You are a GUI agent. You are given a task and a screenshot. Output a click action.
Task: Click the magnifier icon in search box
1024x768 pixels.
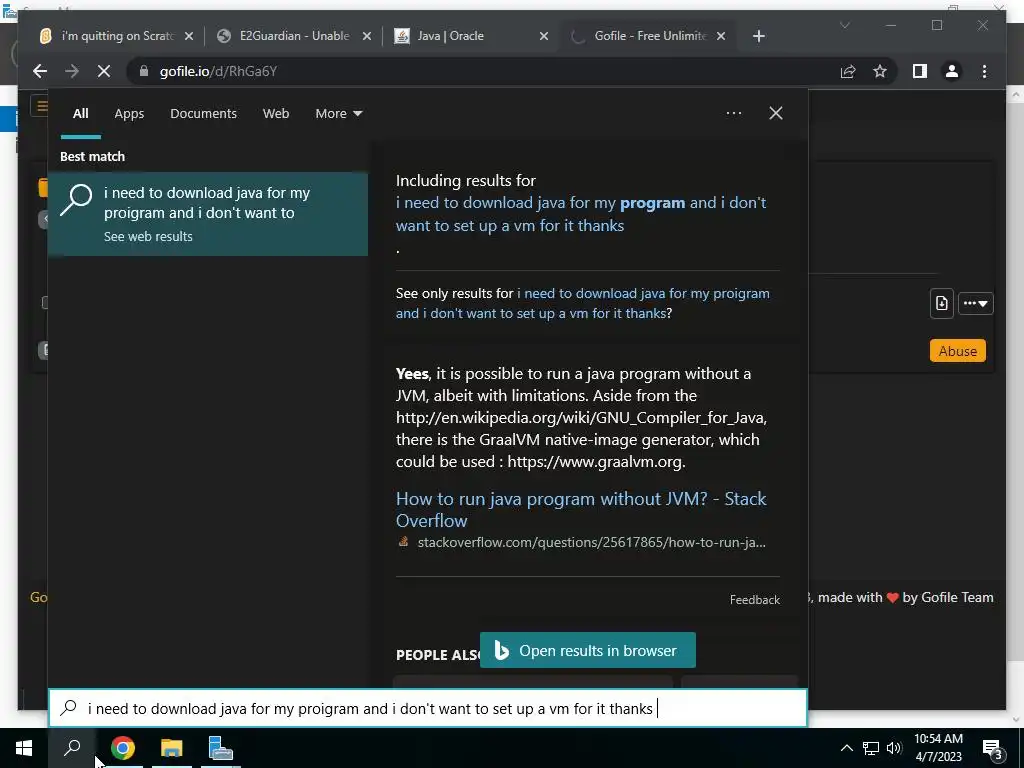click(69, 708)
